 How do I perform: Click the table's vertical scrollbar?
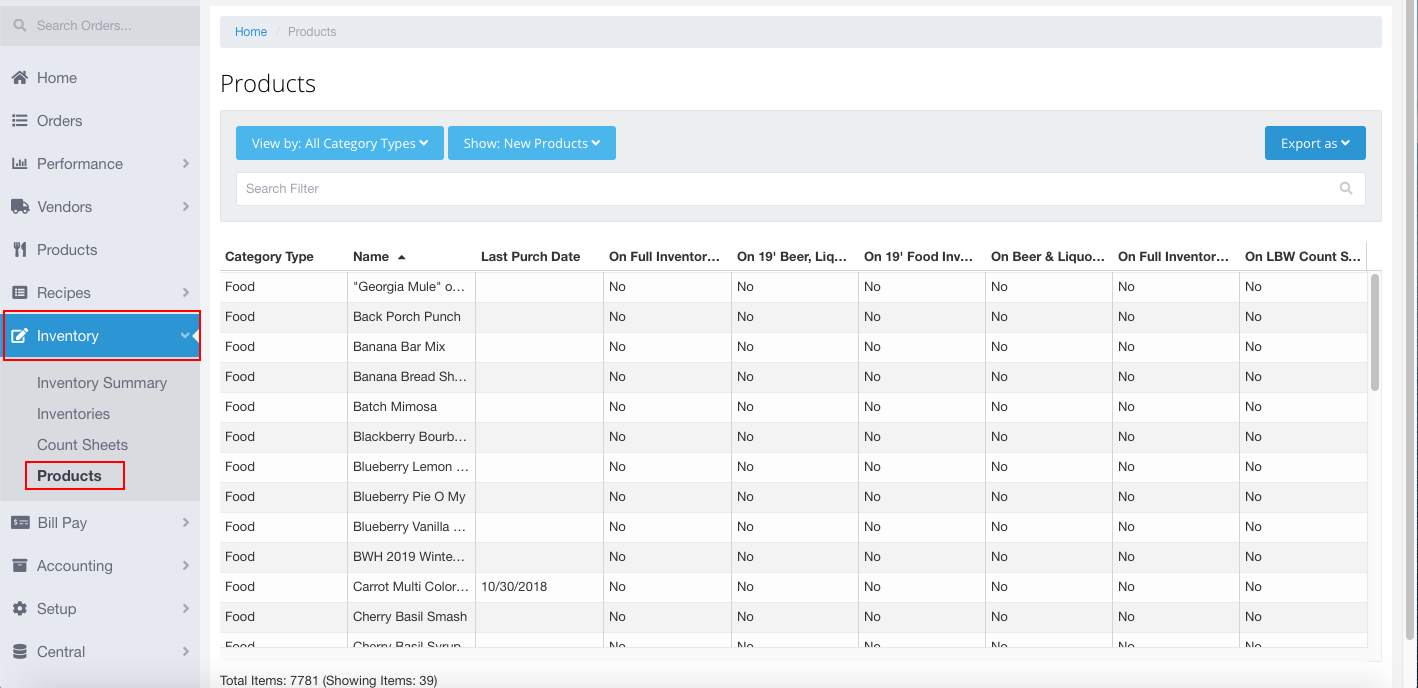1374,332
